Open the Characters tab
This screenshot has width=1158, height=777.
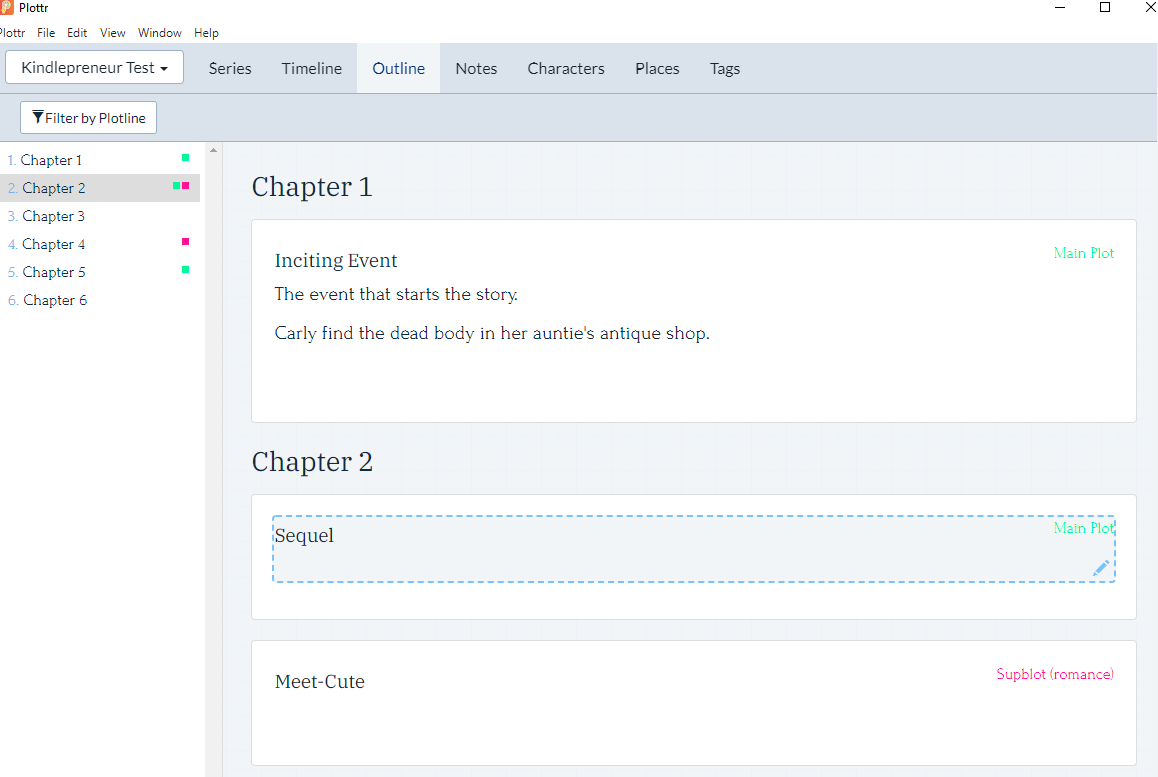point(566,68)
